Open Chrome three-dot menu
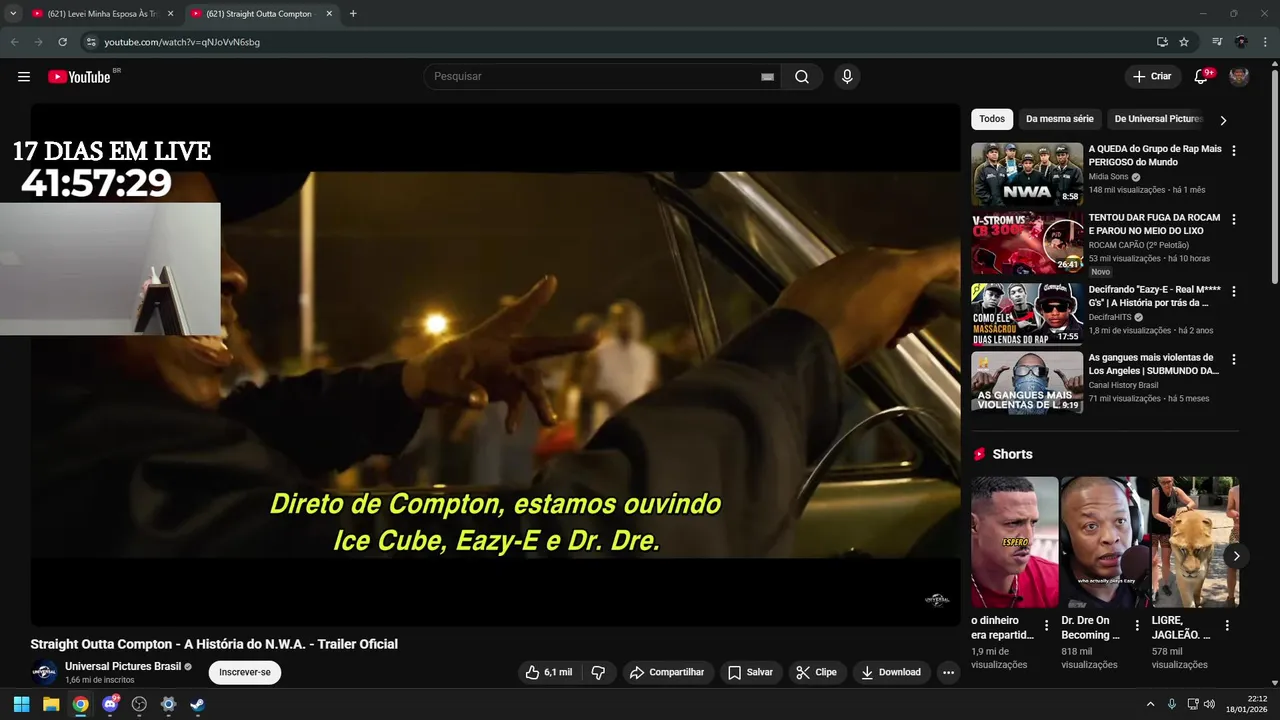Viewport: 1280px width, 720px height. tap(1265, 42)
